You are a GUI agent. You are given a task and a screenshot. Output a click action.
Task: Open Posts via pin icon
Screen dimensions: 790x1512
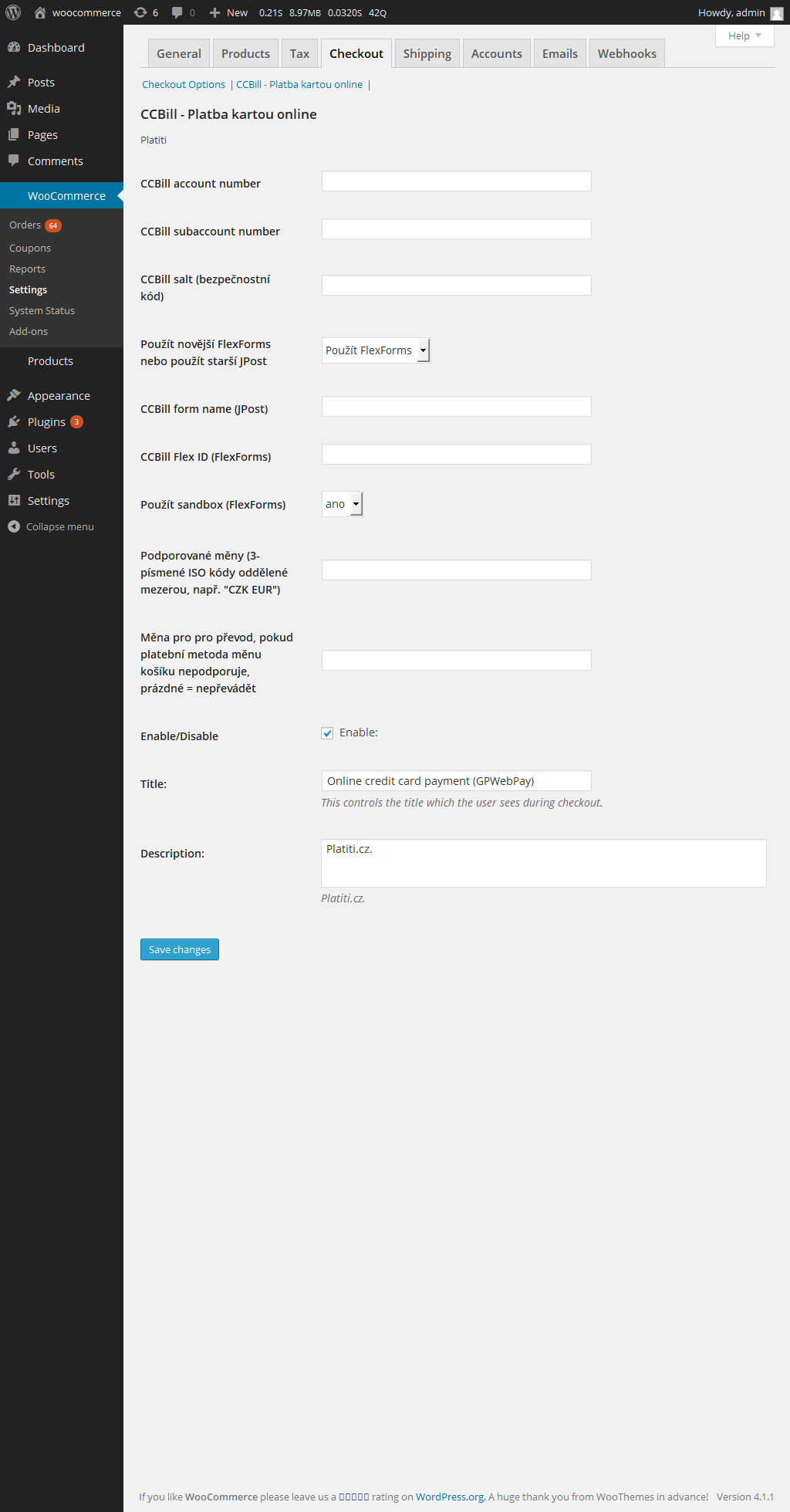pyautogui.click(x=14, y=82)
